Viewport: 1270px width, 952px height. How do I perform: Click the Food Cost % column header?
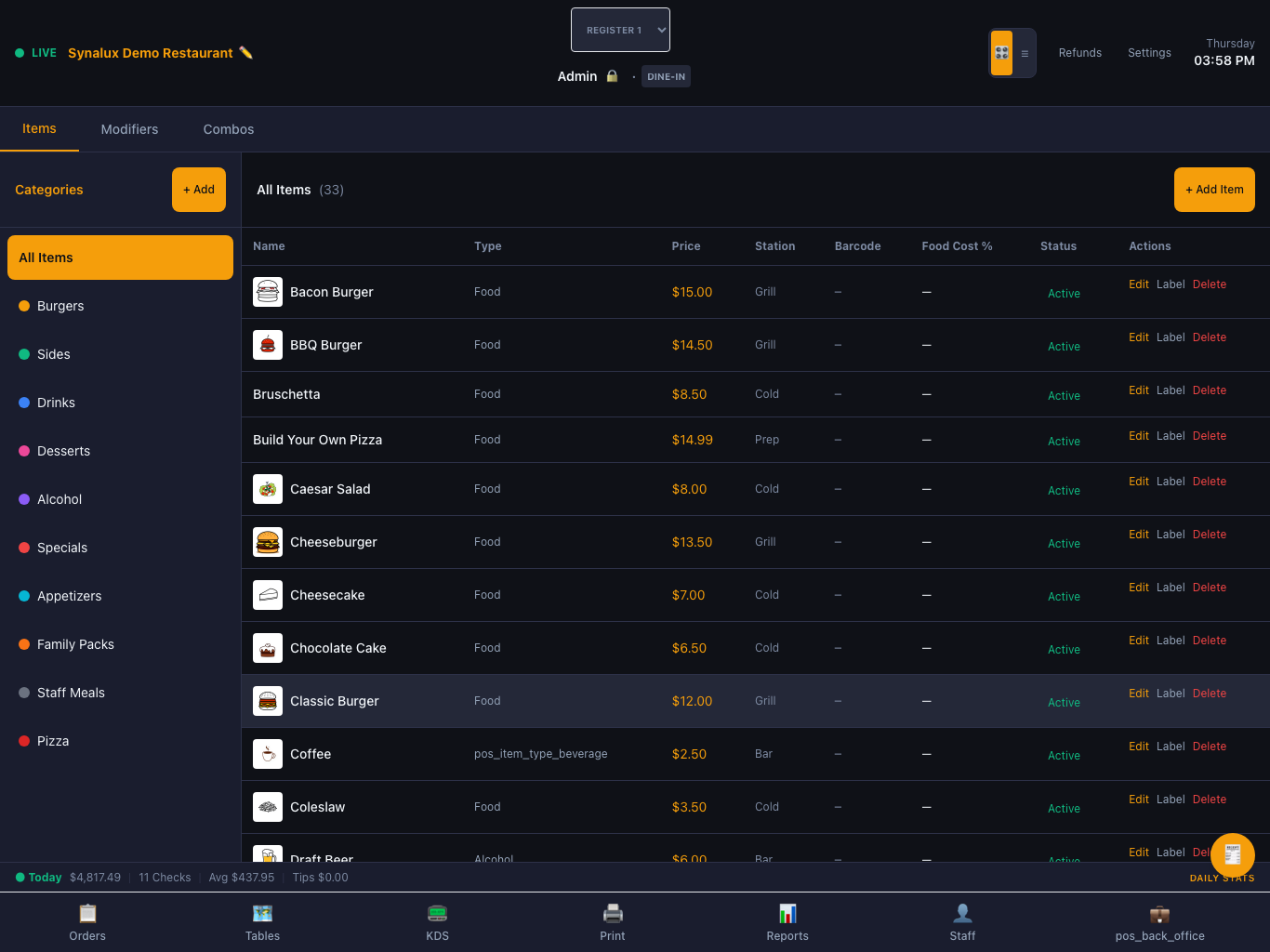coord(957,246)
